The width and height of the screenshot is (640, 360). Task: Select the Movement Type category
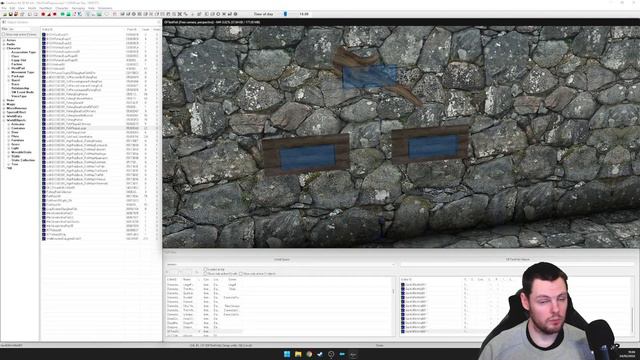click(x=22, y=72)
